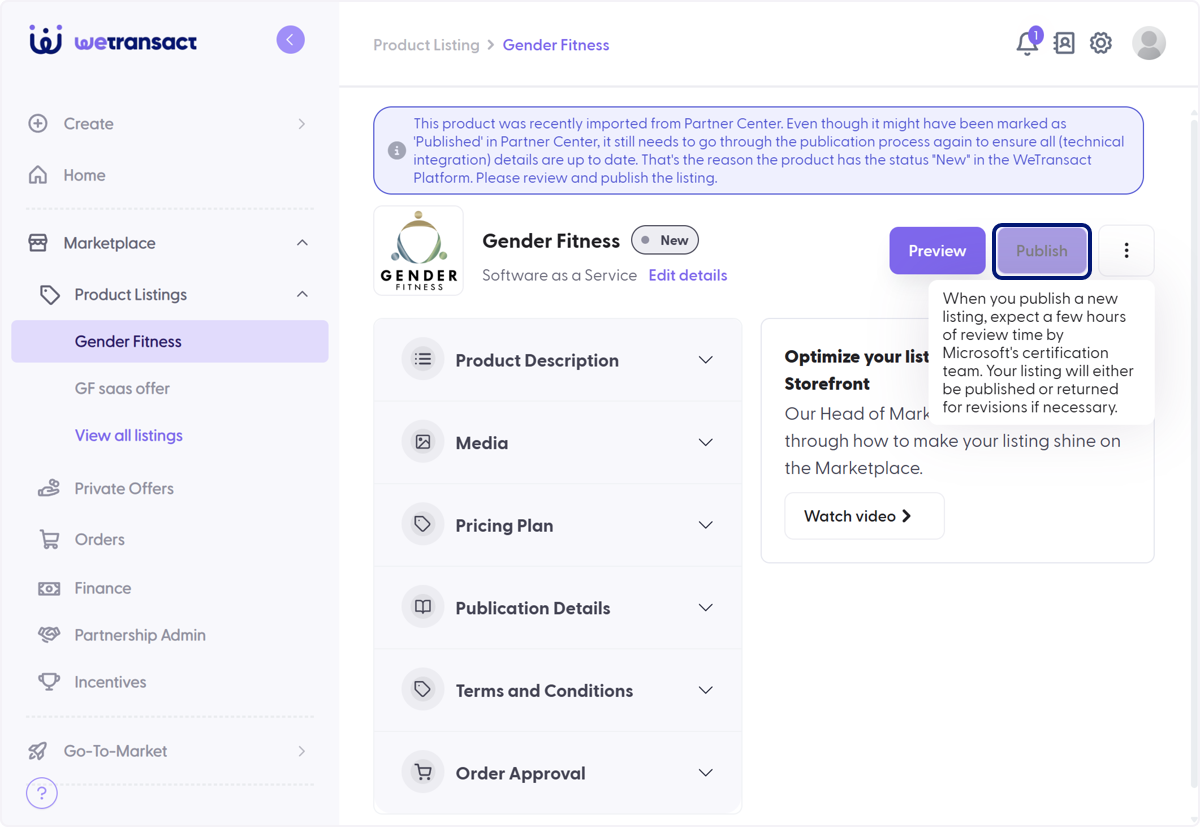
Task: Click the Publication Details book icon
Action: [x=423, y=607]
